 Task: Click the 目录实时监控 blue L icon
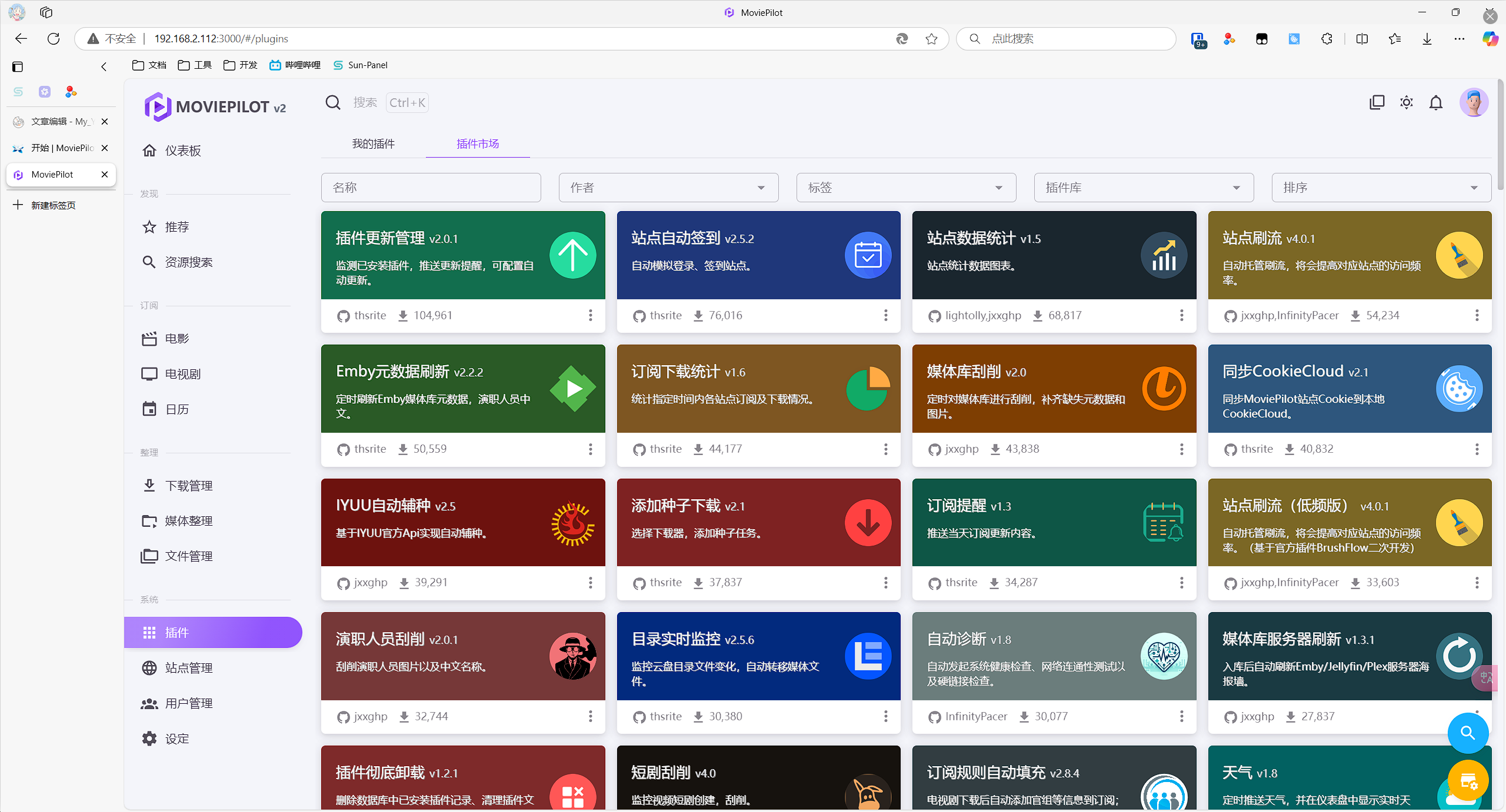(868, 656)
